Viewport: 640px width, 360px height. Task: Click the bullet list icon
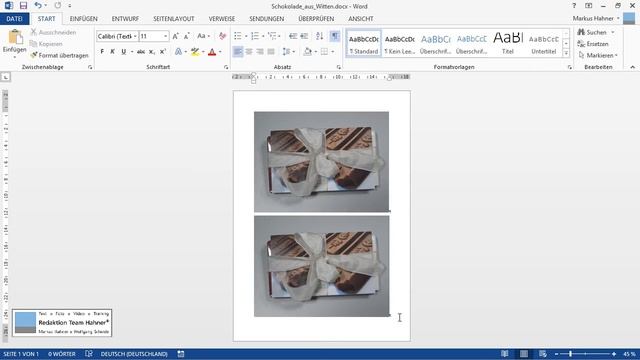pos(238,36)
